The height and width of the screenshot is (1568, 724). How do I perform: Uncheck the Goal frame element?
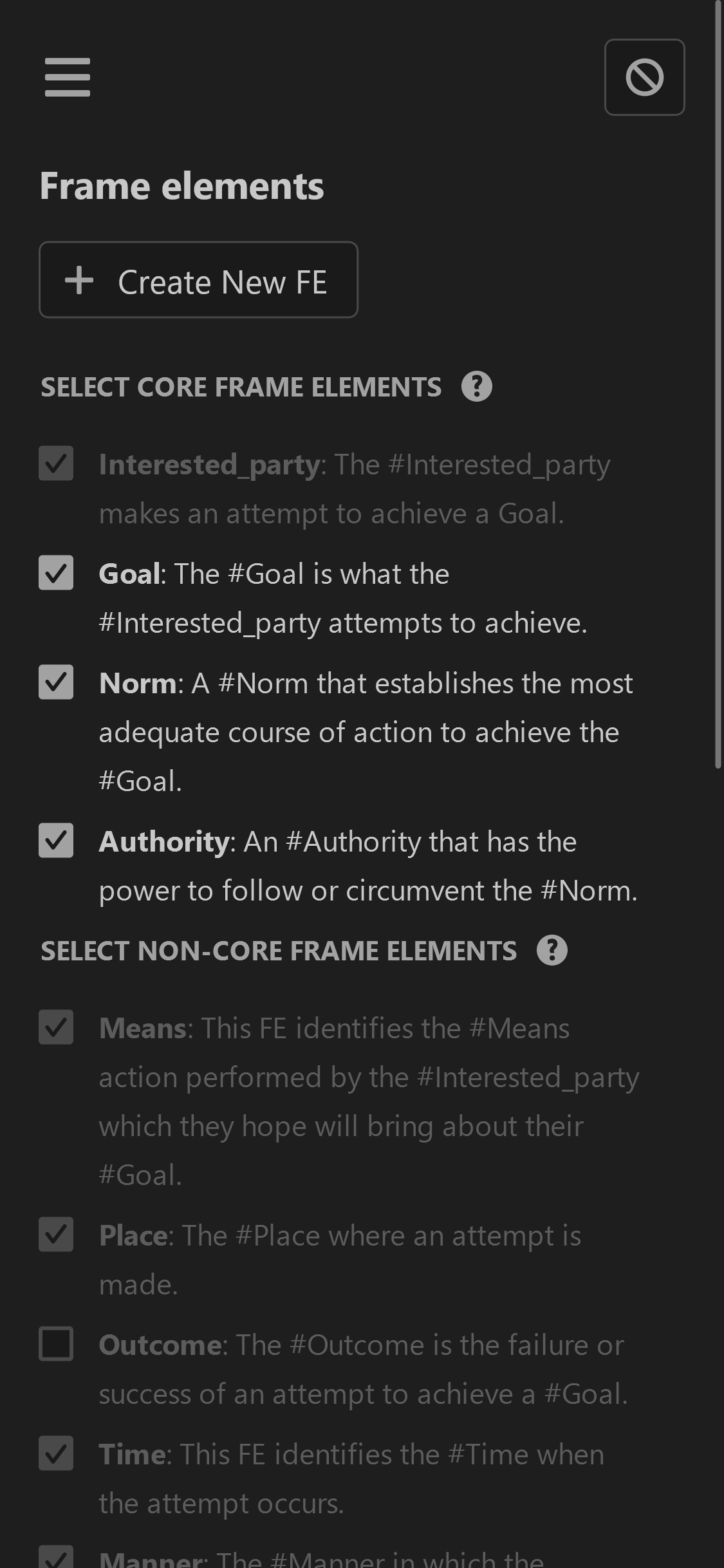pyautogui.click(x=56, y=572)
